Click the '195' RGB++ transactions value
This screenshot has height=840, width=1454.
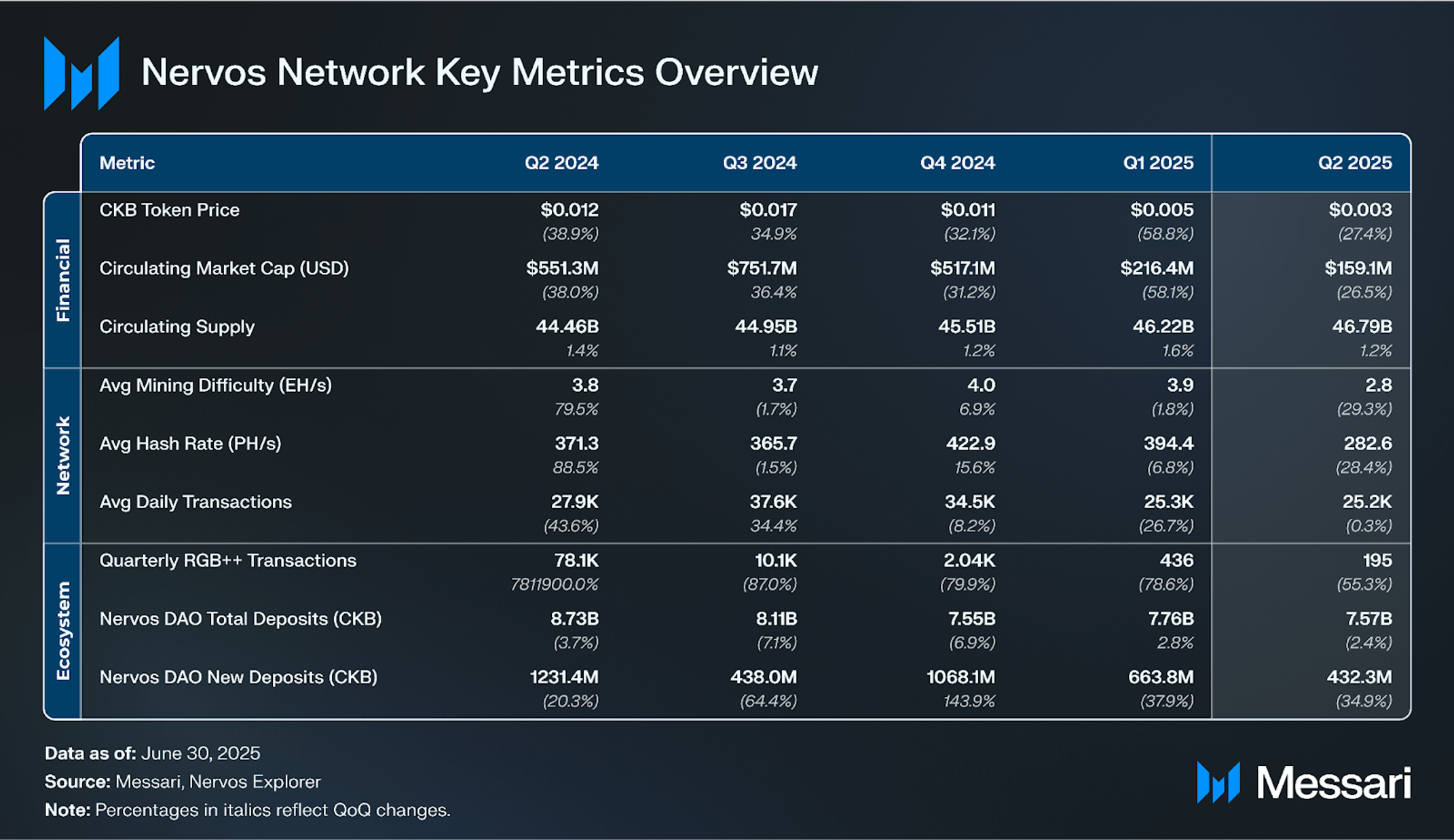[x=1377, y=560]
